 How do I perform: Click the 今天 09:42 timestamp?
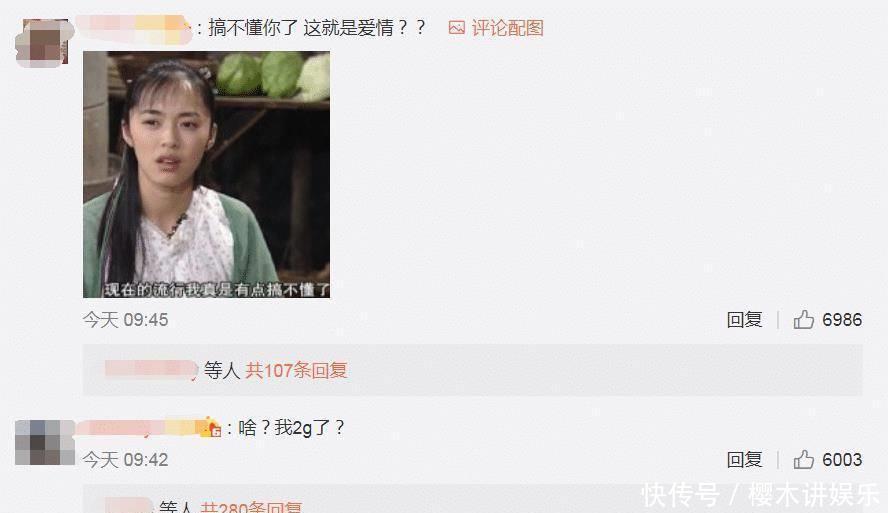coord(125,459)
